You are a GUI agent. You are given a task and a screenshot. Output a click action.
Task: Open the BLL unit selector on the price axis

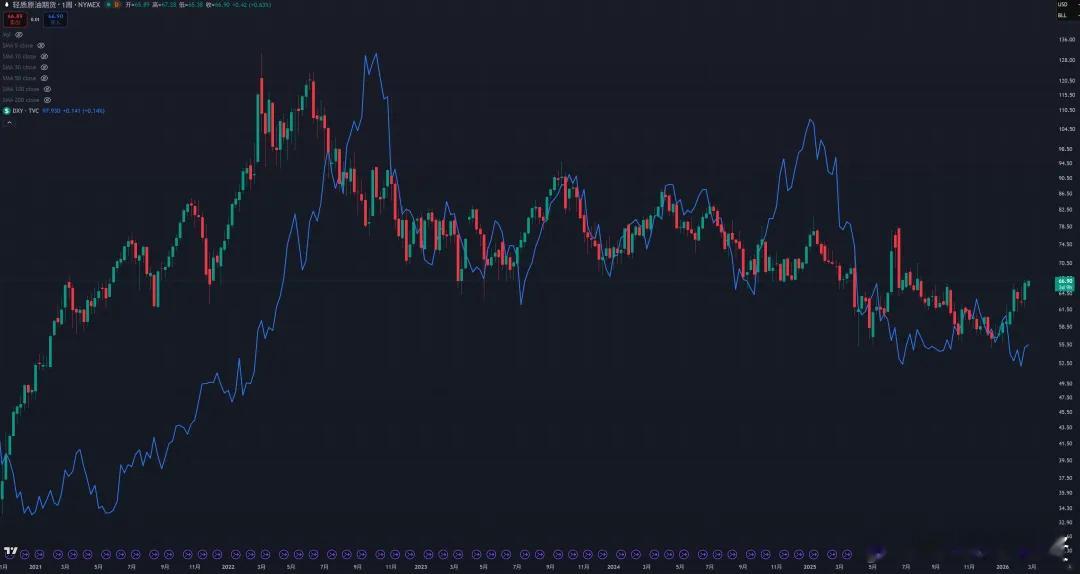(x=1062, y=15)
